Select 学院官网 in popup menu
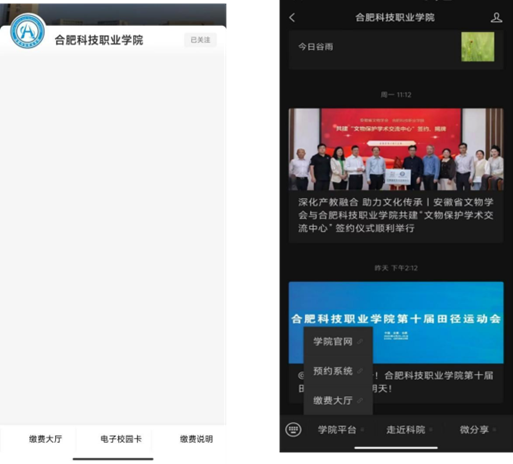Image resolution: width=513 pixels, height=464 pixels. pyautogui.click(x=338, y=342)
